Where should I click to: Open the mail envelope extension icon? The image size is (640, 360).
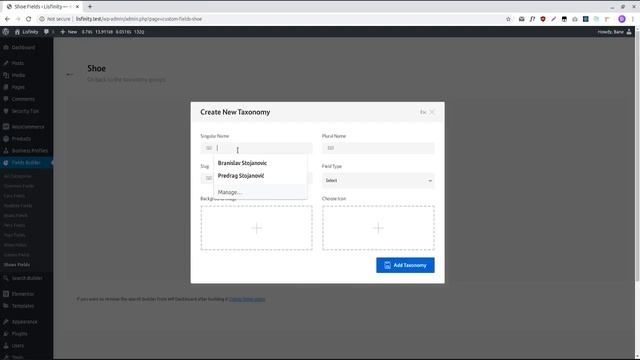coord(521,19)
